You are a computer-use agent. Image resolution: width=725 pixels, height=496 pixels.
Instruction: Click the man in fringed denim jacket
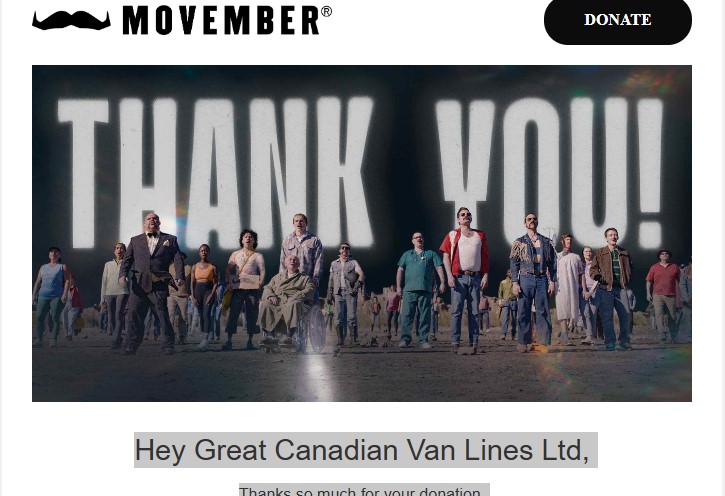click(x=533, y=282)
